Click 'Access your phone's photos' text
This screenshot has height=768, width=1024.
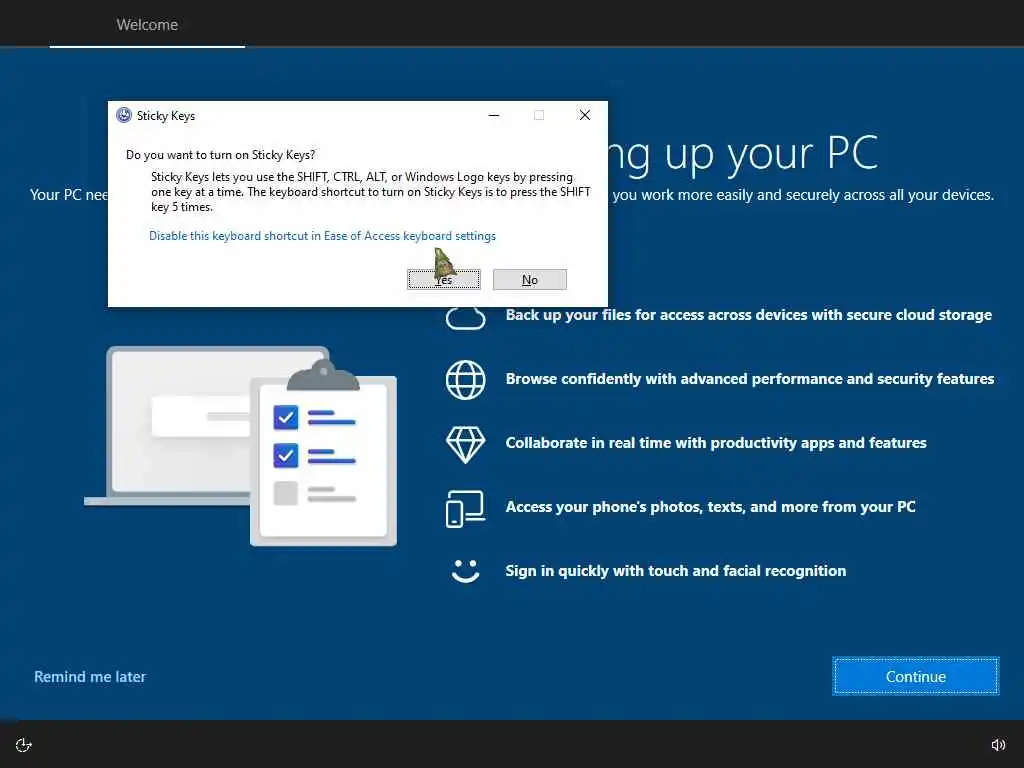tap(711, 507)
